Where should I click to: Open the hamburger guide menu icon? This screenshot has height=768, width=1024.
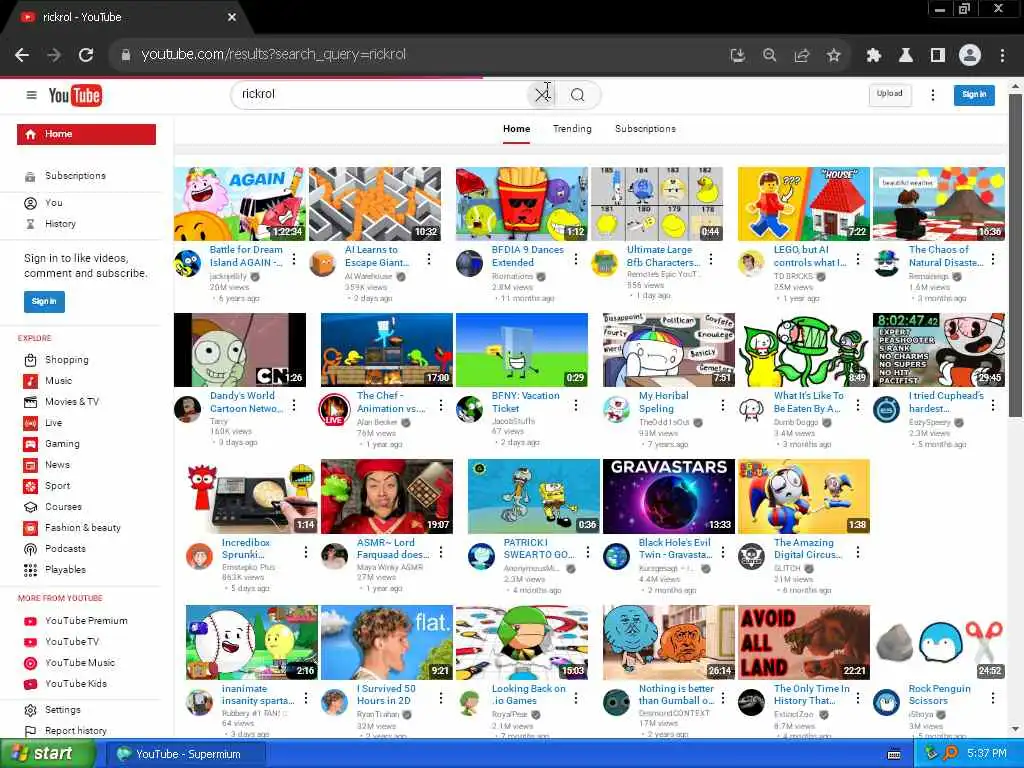31,95
